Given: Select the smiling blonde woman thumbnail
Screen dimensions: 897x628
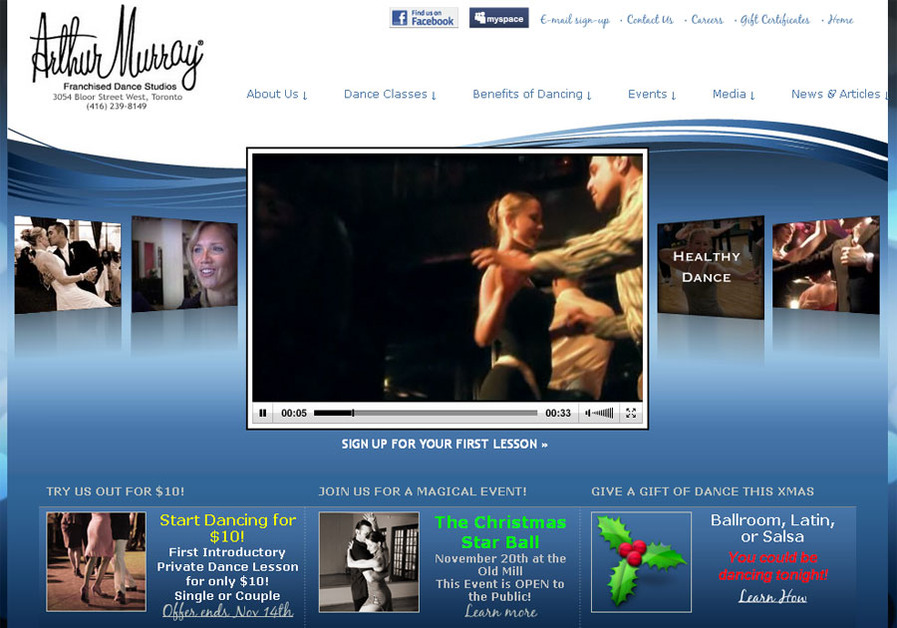Looking at the screenshot, I should coord(184,264).
